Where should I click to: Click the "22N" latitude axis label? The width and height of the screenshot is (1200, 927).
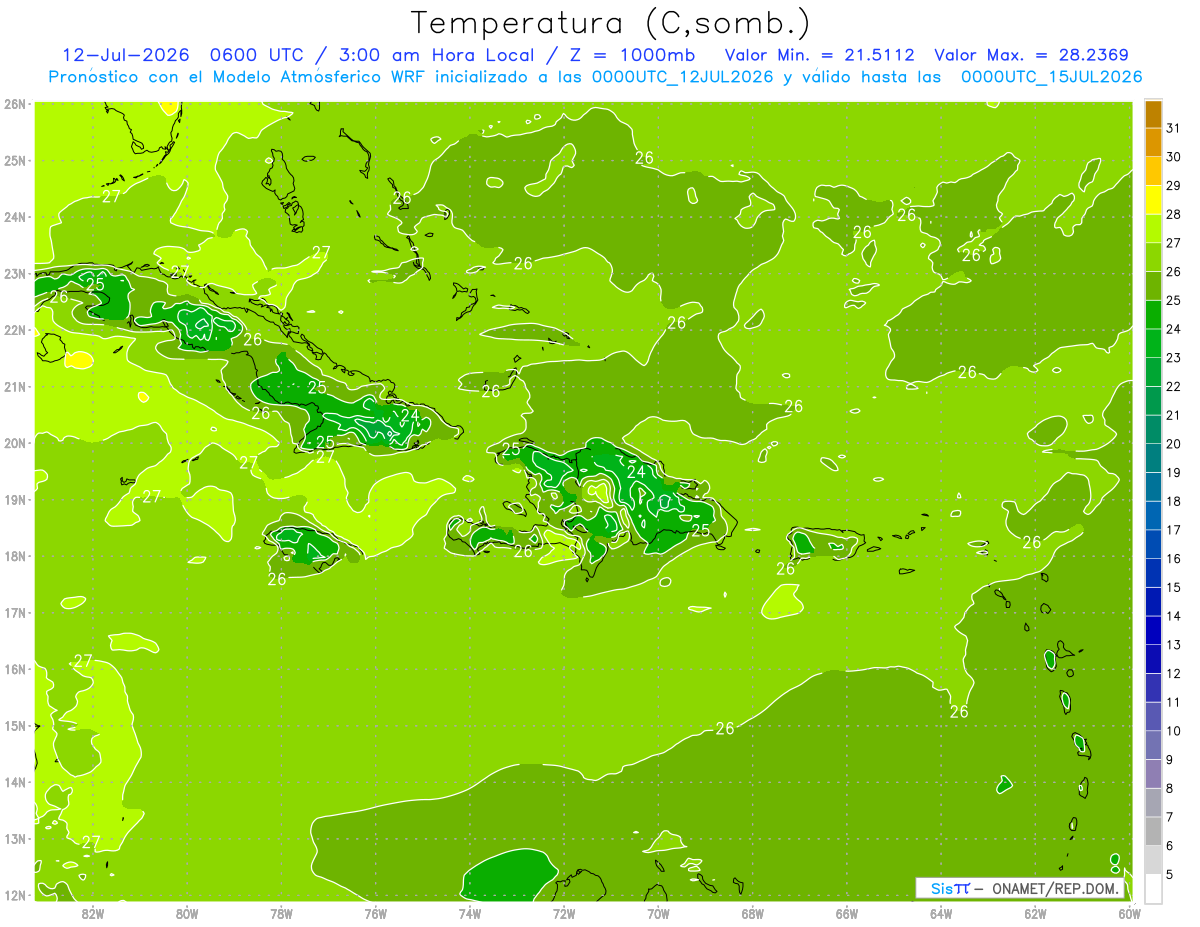(15, 330)
